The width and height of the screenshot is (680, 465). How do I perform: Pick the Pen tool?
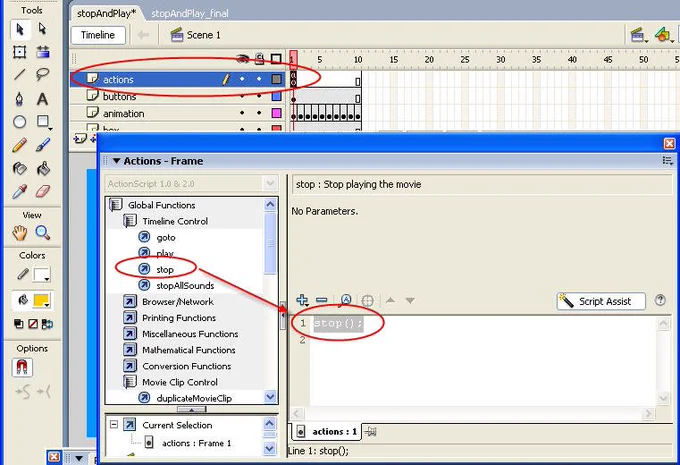click(20, 98)
